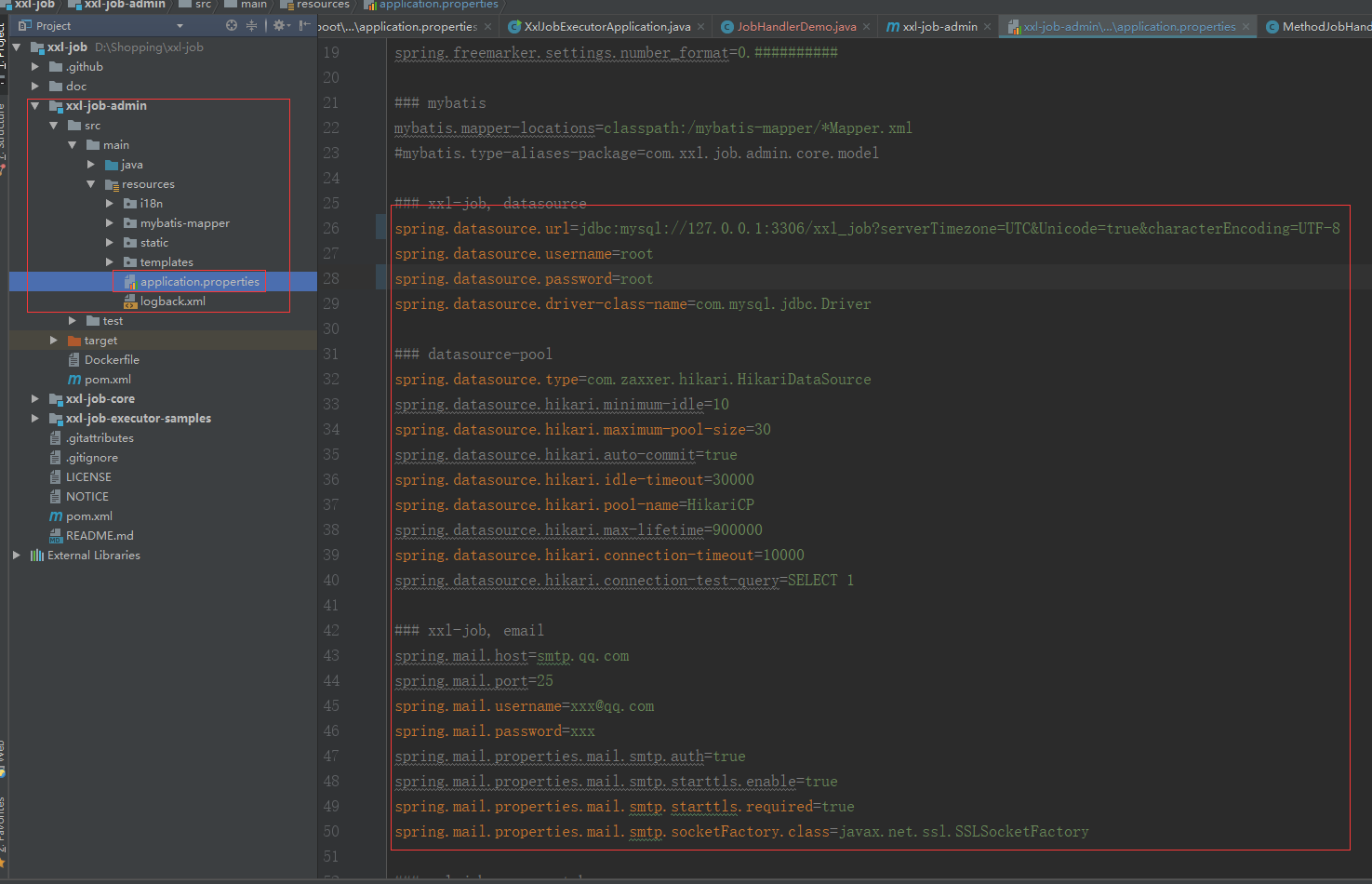
Task: Click the application.properties breadcrumb in the navigation bar
Action: 431,5
